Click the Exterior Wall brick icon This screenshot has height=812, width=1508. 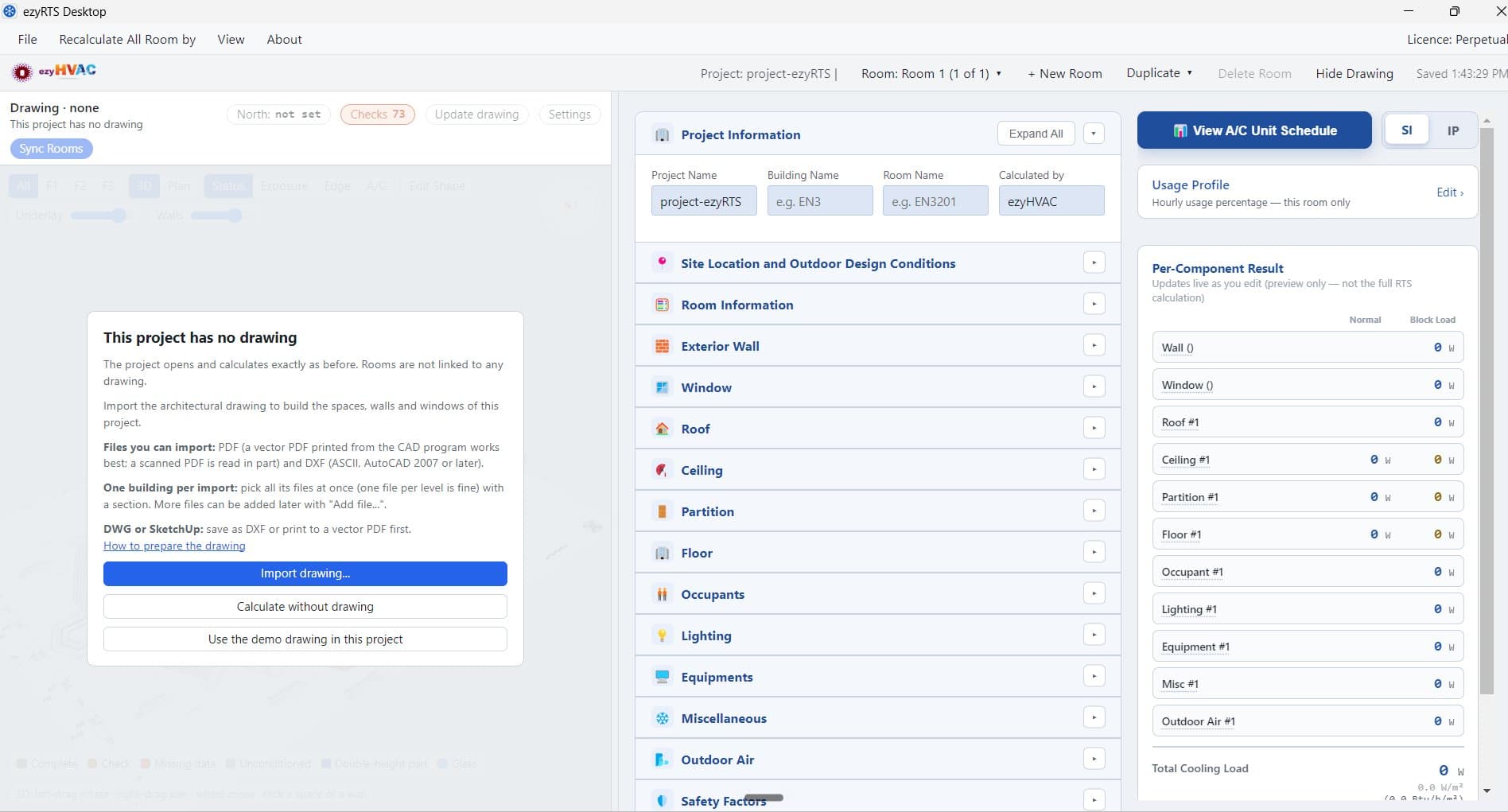pyautogui.click(x=662, y=346)
